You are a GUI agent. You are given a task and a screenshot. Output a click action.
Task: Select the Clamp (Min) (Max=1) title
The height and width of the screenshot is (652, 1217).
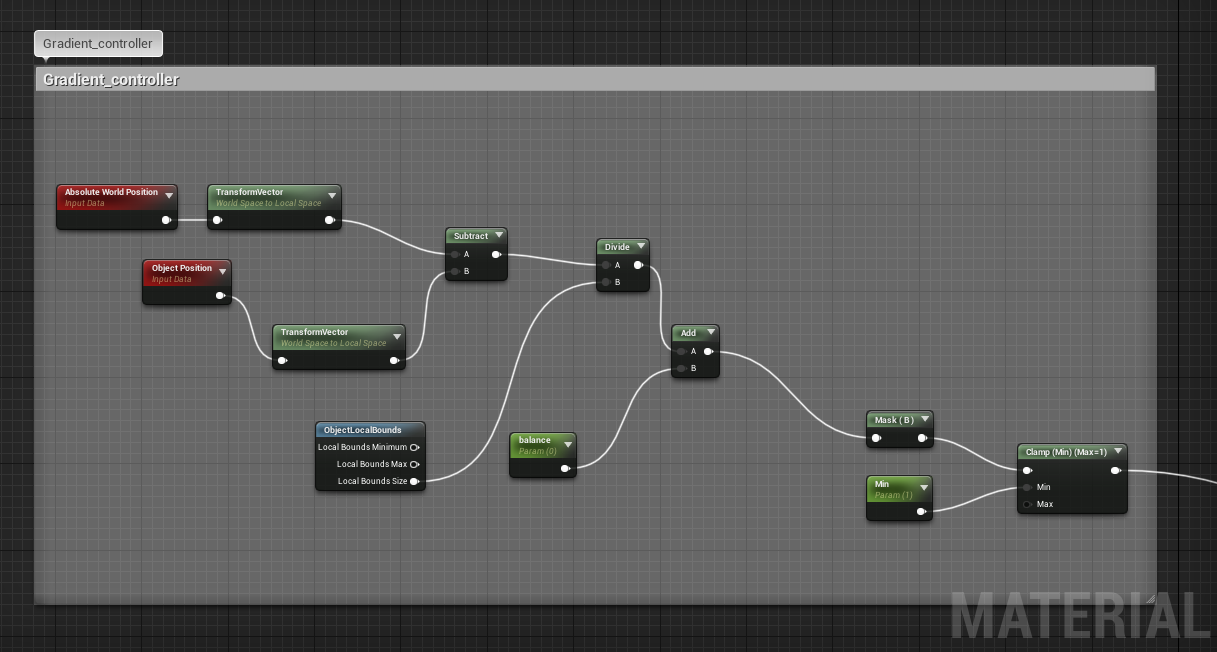[x=1066, y=452]
